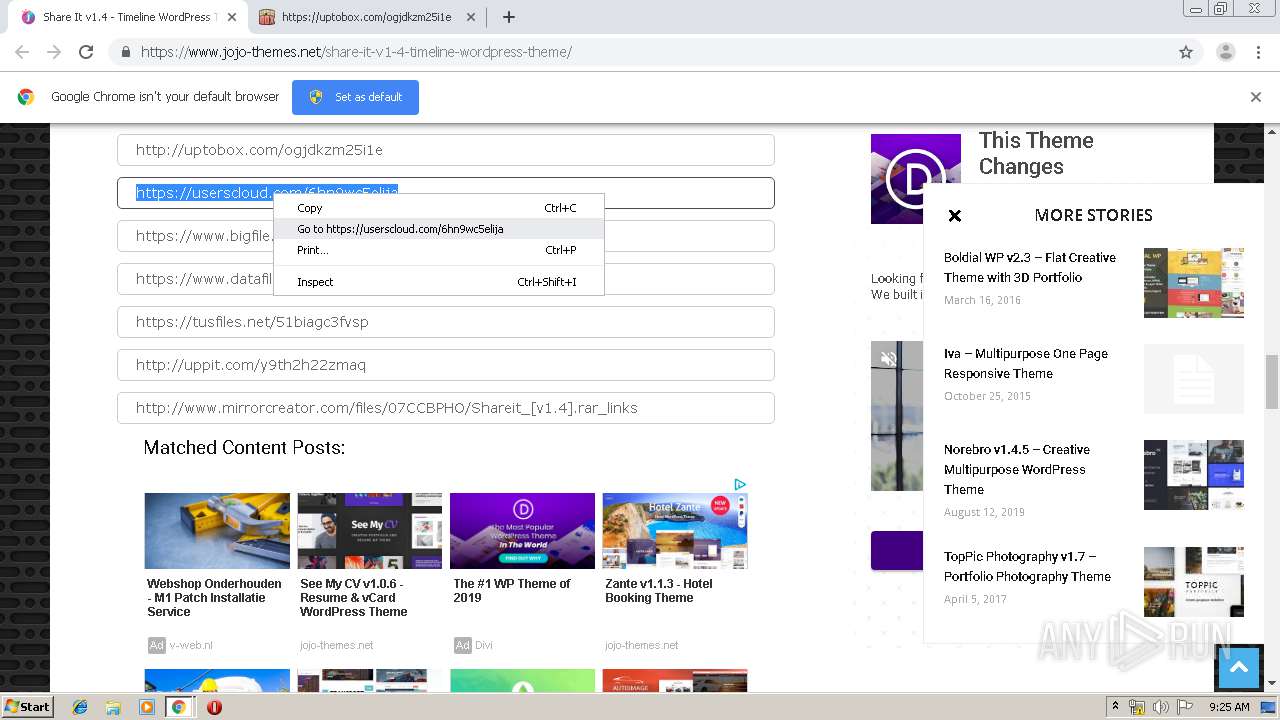Viewport: 1280px width, 720px height.
Task: Click the See My CV thumbnail image
Action: tap(370, 531)
